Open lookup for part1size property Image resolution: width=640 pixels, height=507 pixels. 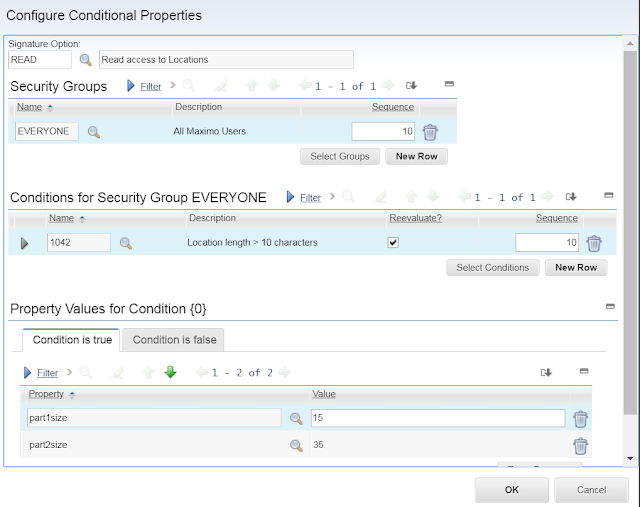point(296,418)
